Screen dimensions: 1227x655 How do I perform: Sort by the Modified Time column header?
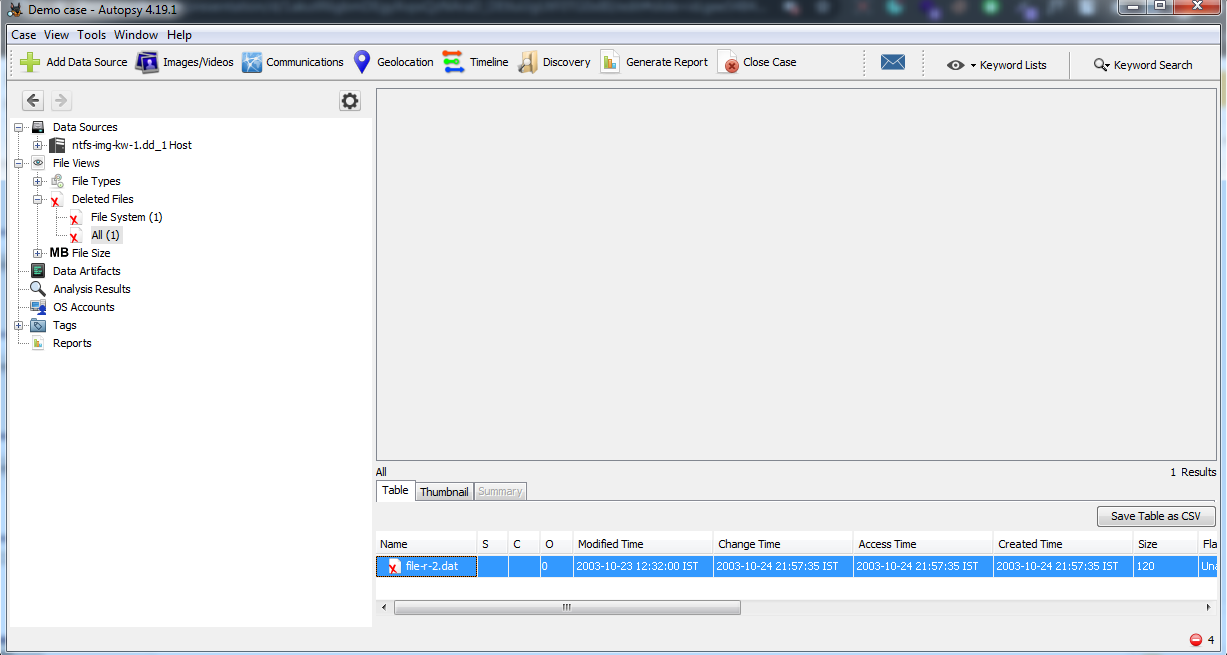pyautogui.click(x=643, y=544)
